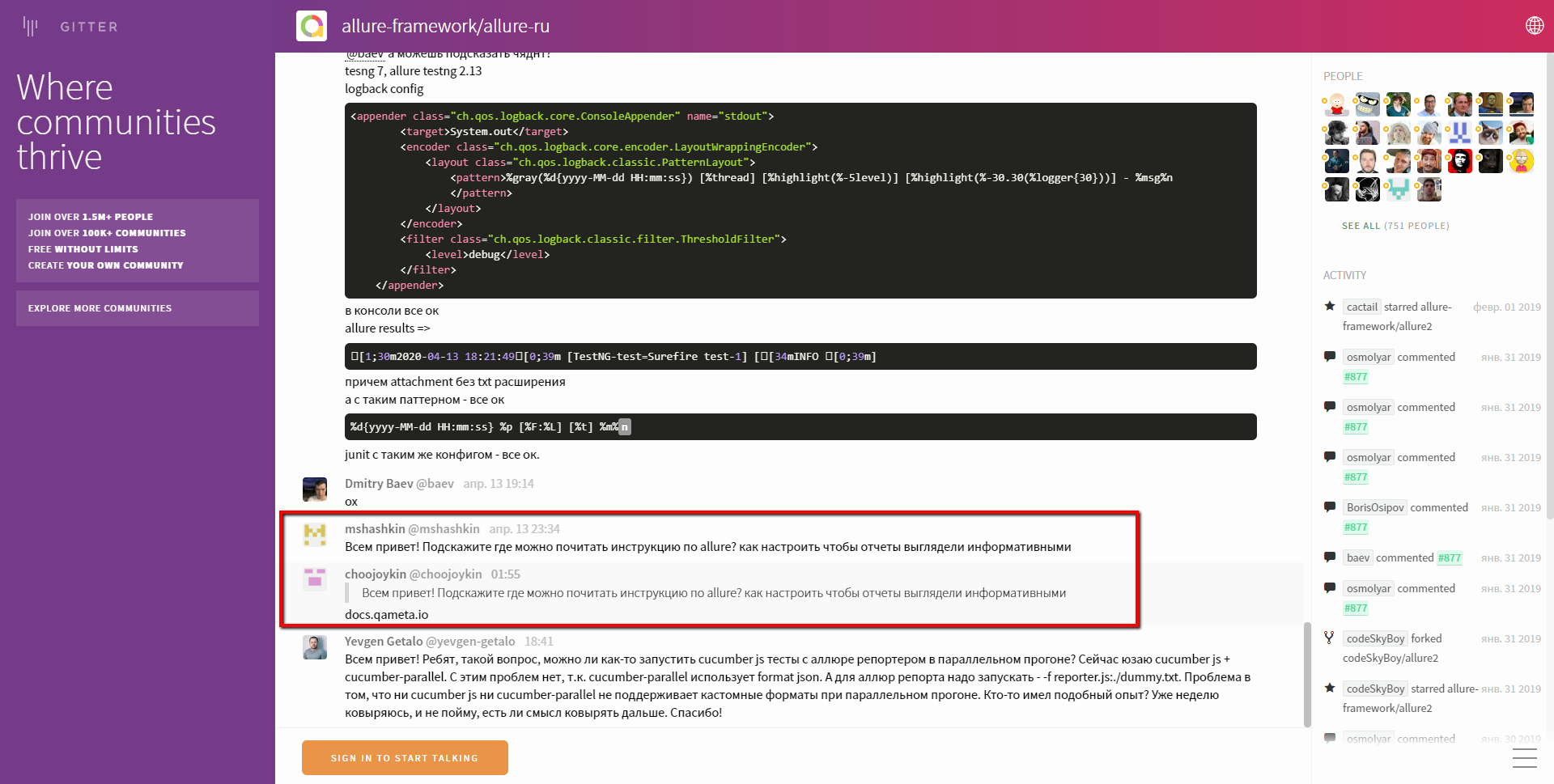
Task: Click the chat message list scrollbar thumb
Action: [x=1307, y=675]
